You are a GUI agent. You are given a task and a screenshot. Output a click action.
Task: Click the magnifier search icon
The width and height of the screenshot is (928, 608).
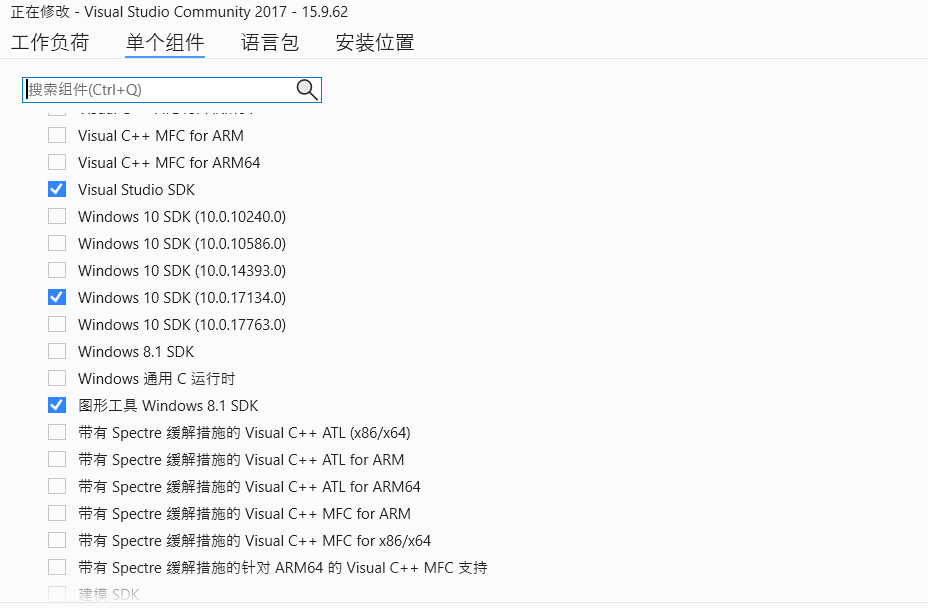(x=306, y=89)
